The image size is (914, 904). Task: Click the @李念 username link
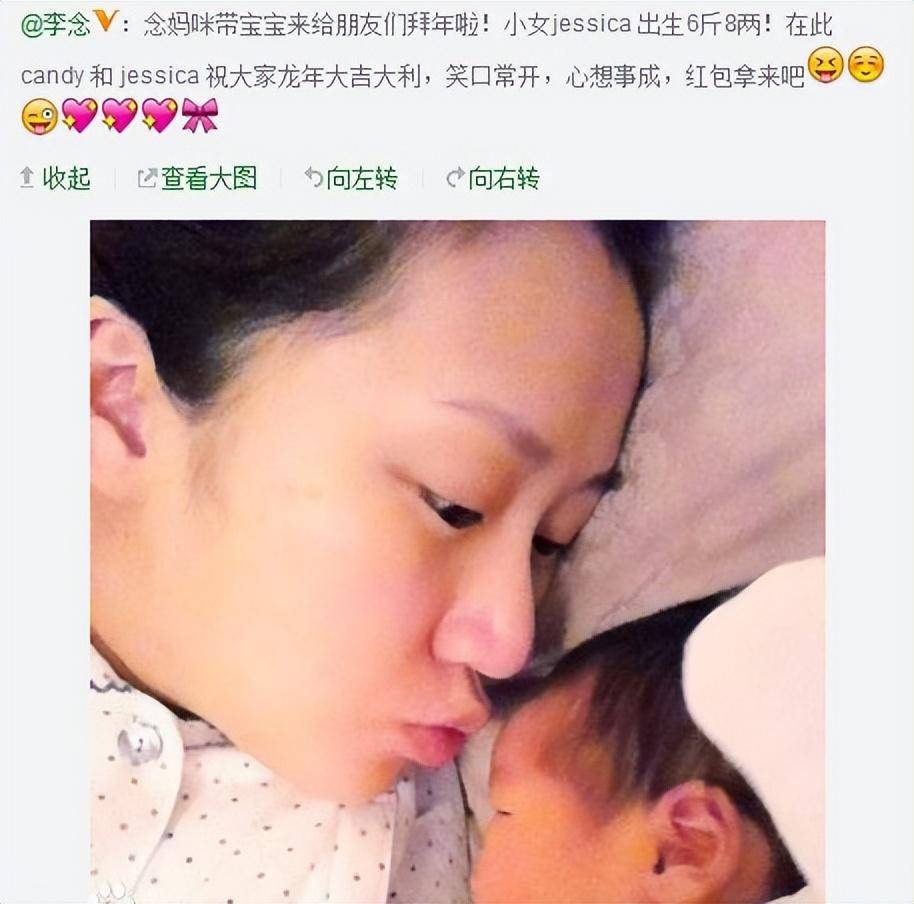(x=55, y=24)
